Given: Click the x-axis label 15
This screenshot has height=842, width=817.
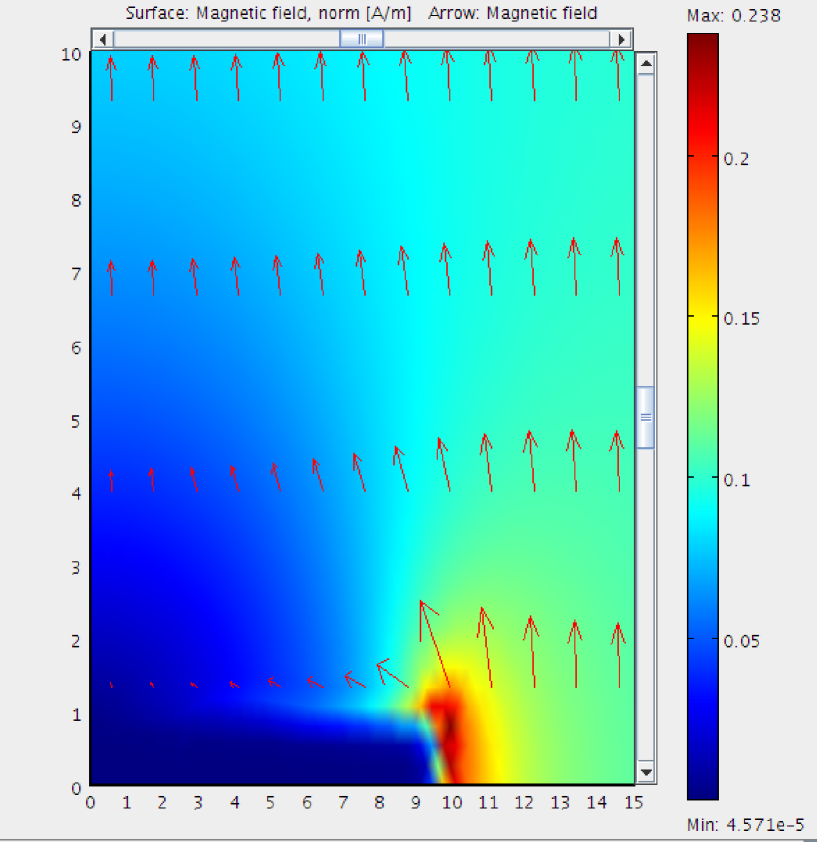Looking at the screenshot, I should (633, 802).
